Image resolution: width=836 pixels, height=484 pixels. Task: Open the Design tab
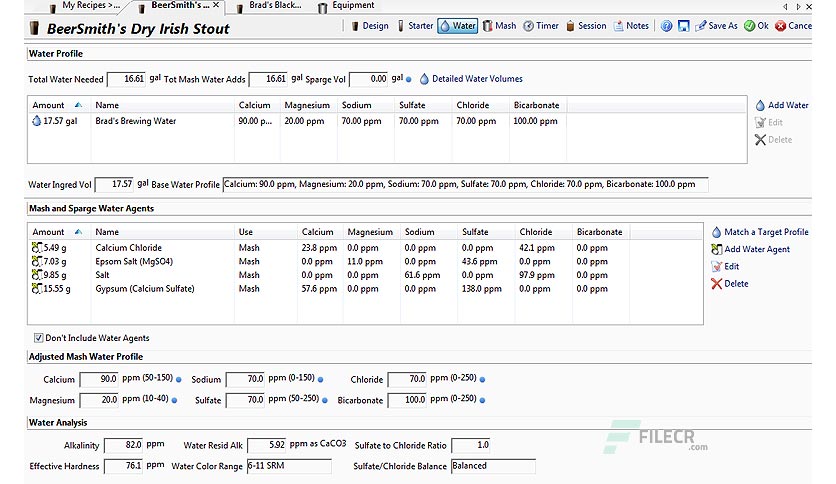pyautogui.click(x=370, y=26)
